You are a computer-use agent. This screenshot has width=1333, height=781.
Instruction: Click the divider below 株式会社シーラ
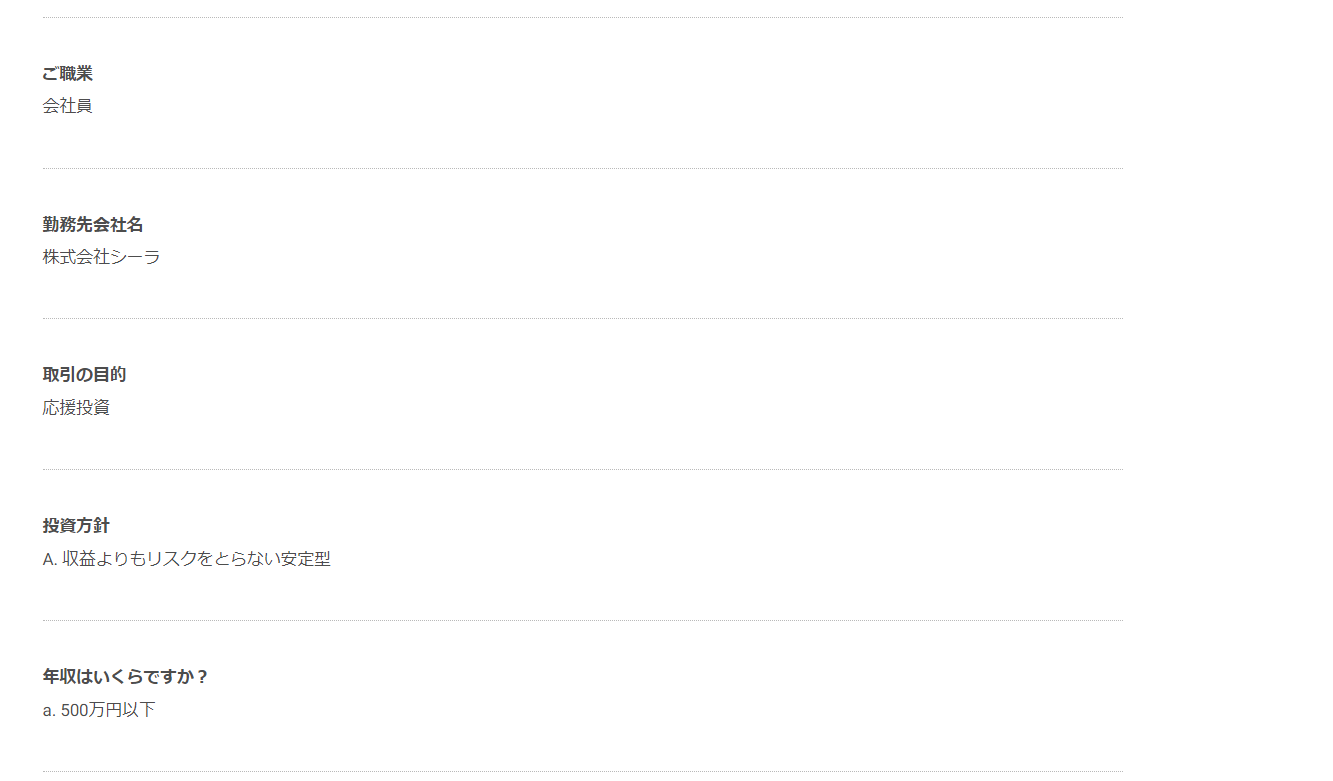(x=583, y=319)
